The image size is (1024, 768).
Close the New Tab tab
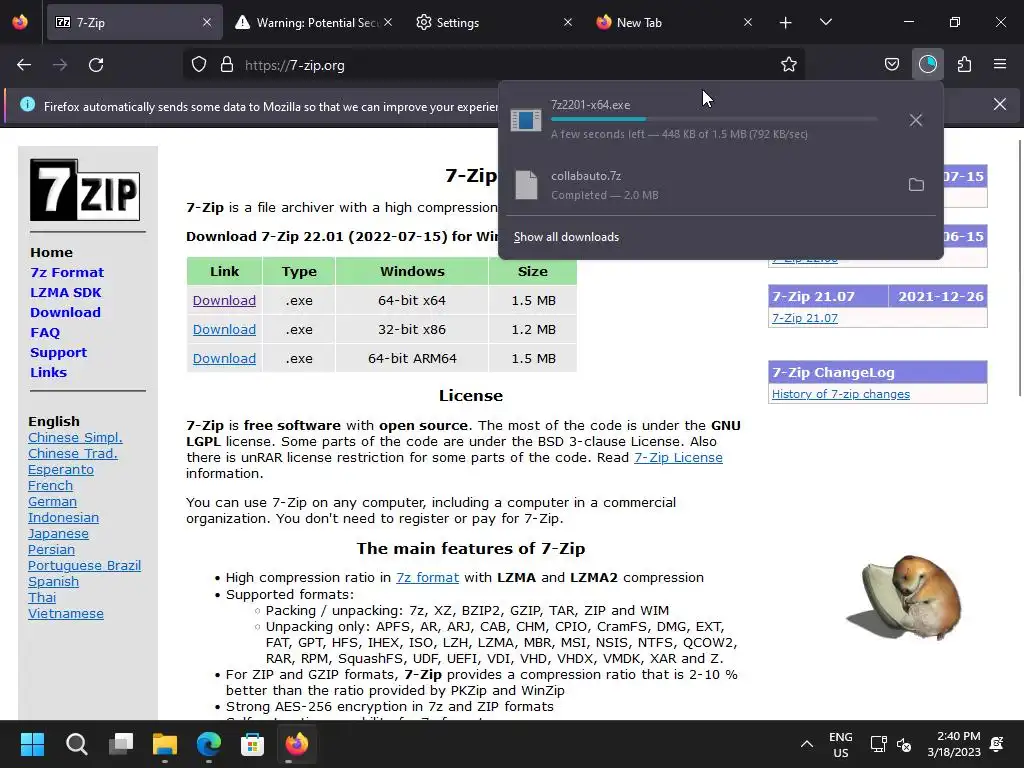(x=748, y=23)
